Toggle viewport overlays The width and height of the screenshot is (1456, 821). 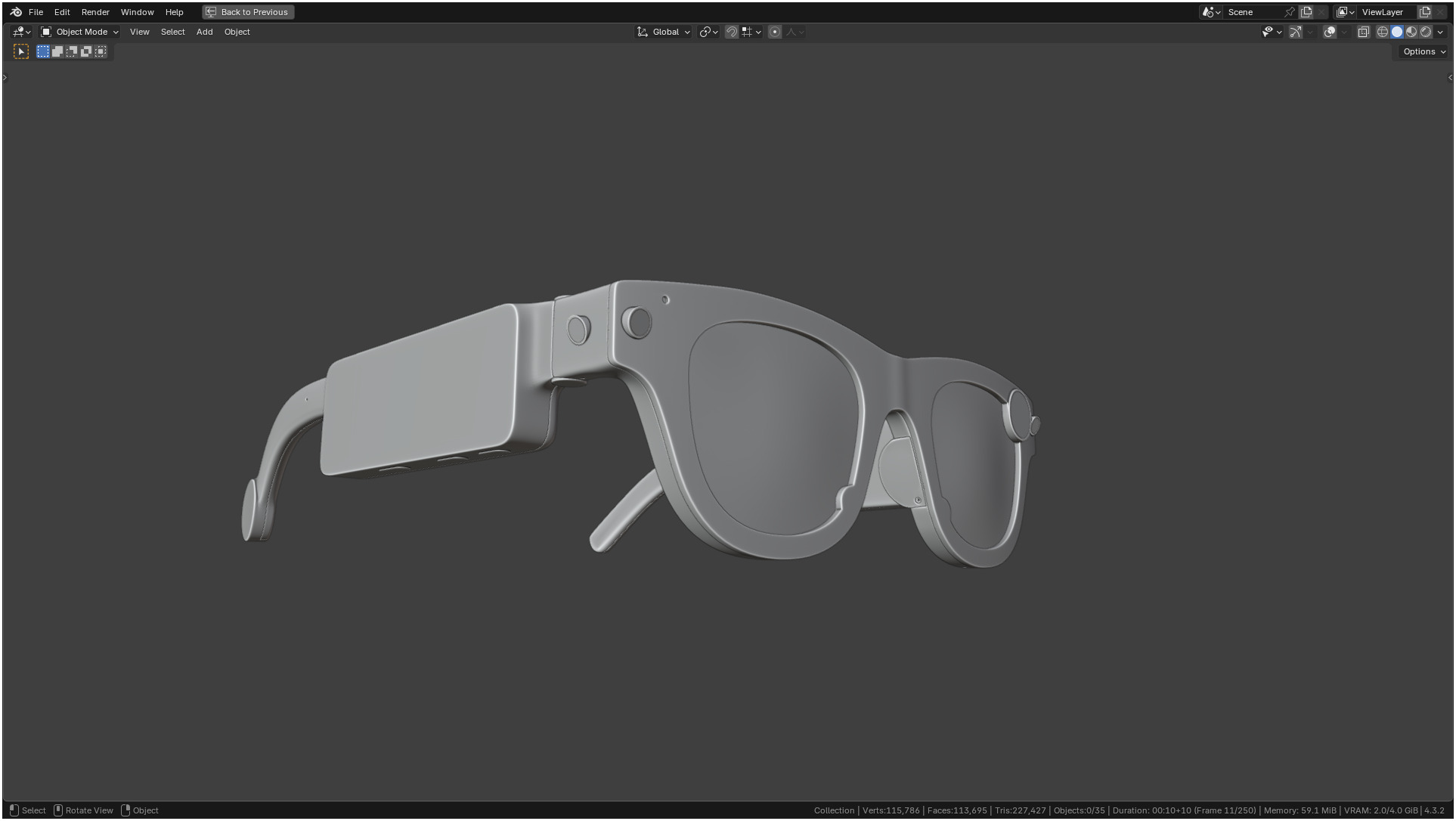pyautogui.click(x=1330, y=32)
